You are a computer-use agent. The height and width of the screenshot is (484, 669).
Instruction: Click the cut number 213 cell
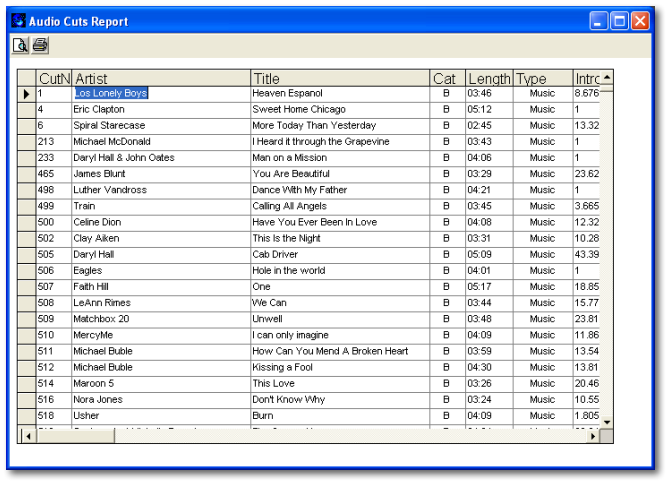[x=54, y=142]
